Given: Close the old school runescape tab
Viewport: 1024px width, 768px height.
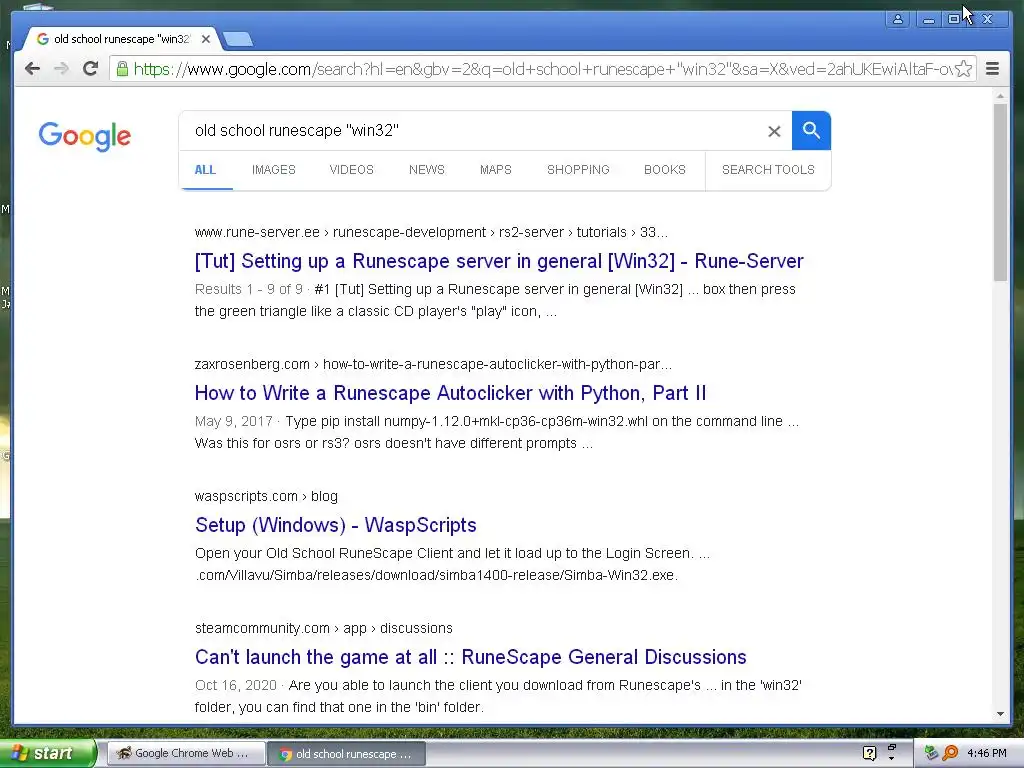Looking at the screenshot, I should coord(206,39).
